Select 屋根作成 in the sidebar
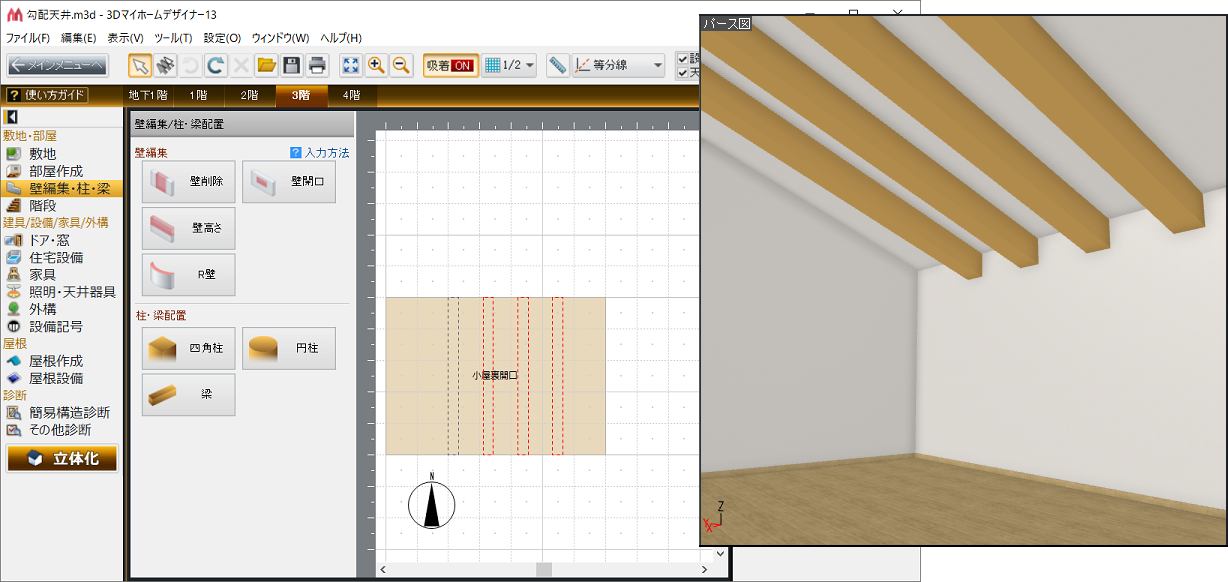This screenshot has width=1228, height=582. click(56, 361)
